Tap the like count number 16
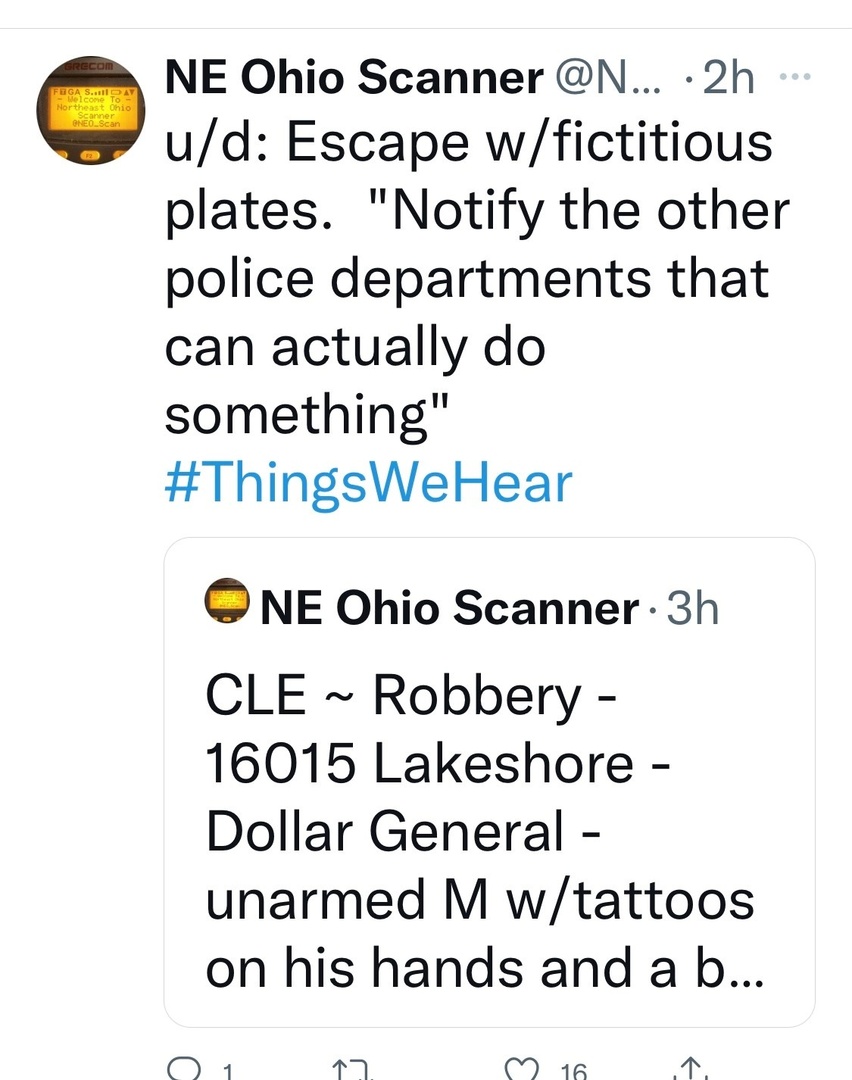This screenshot has height=1080, width=852. (x=573, y=1071)
